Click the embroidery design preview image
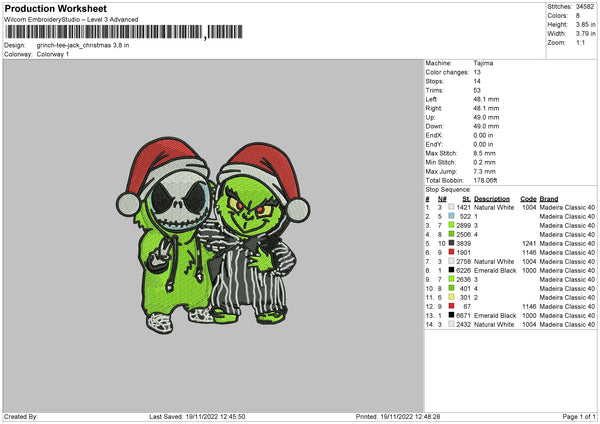 [x=213, y=235]
